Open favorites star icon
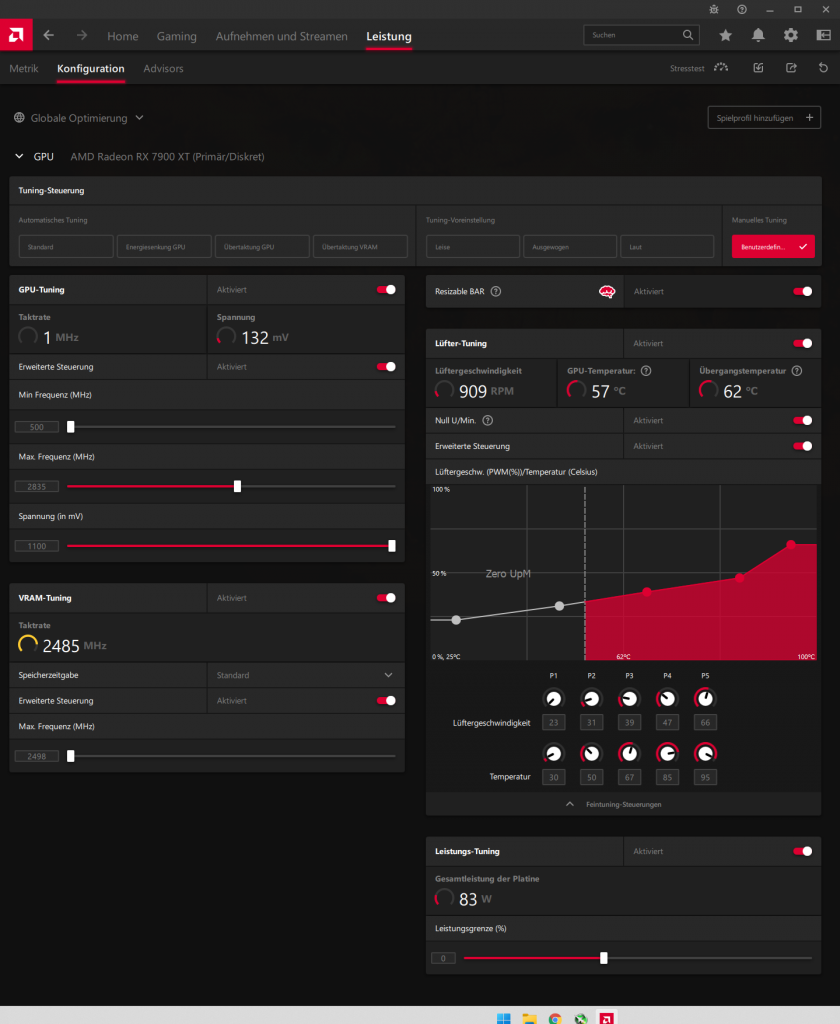The height and width of the screenshot is (1024, 840). [x=725, y=35]
